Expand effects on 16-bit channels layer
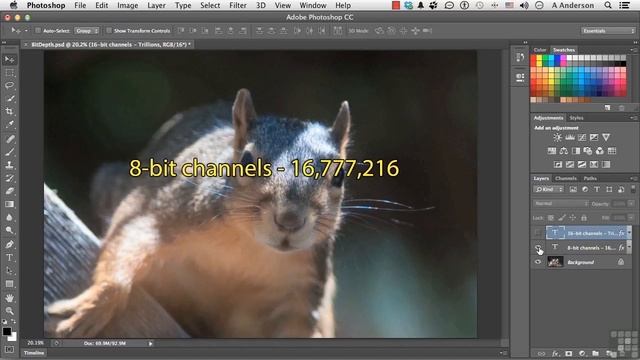This screenshot has width=640, height=360. 629,233
